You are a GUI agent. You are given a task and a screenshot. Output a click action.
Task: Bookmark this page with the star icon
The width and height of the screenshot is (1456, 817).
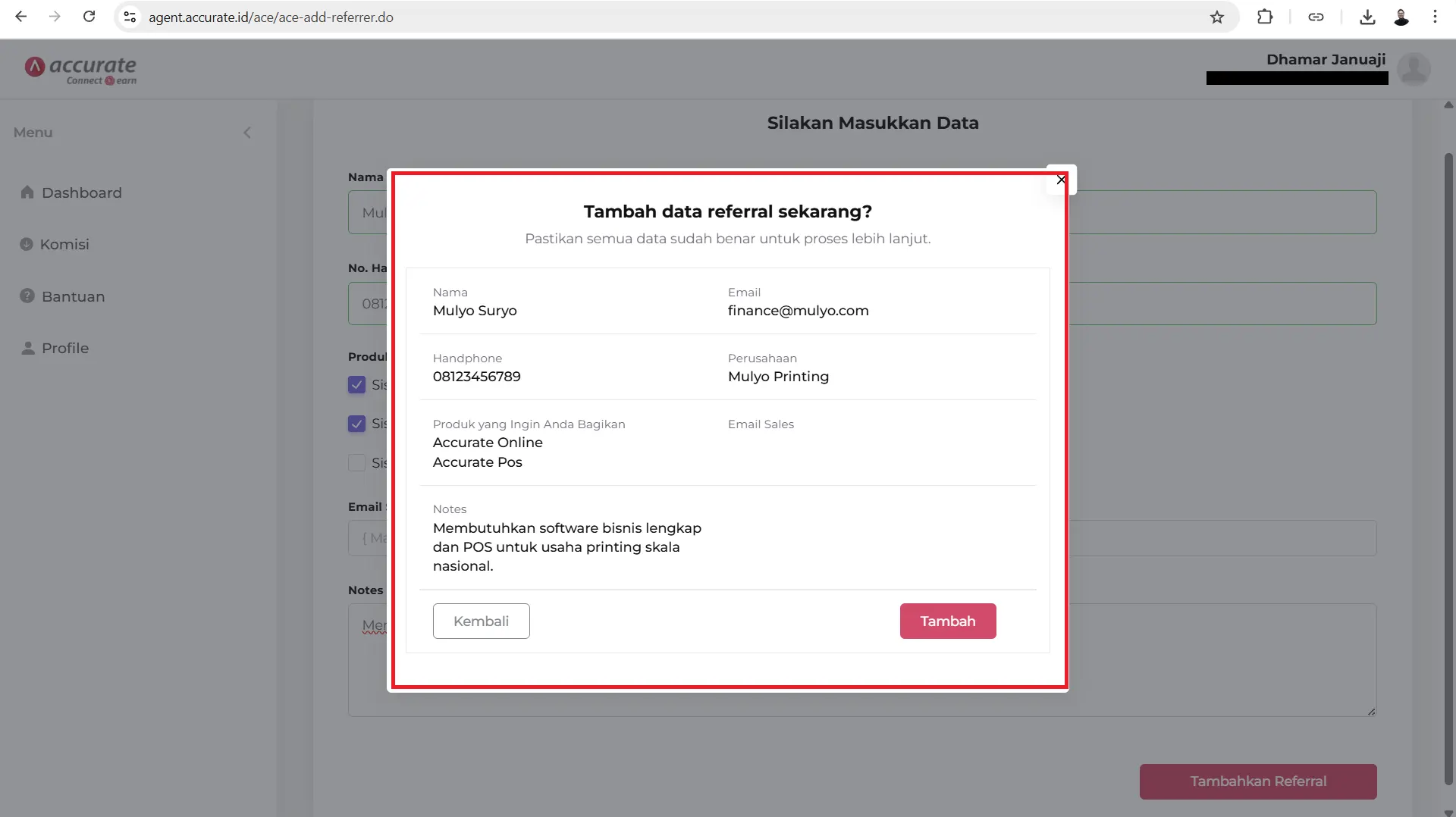[x=1217, y=17]
